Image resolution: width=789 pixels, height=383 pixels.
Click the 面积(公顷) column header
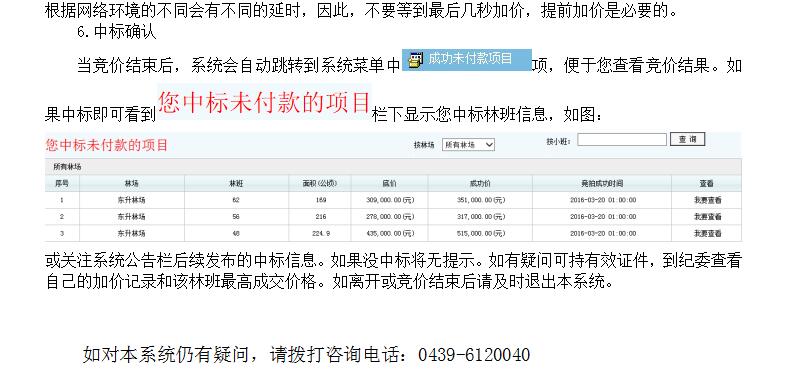(x=320, y=184)
